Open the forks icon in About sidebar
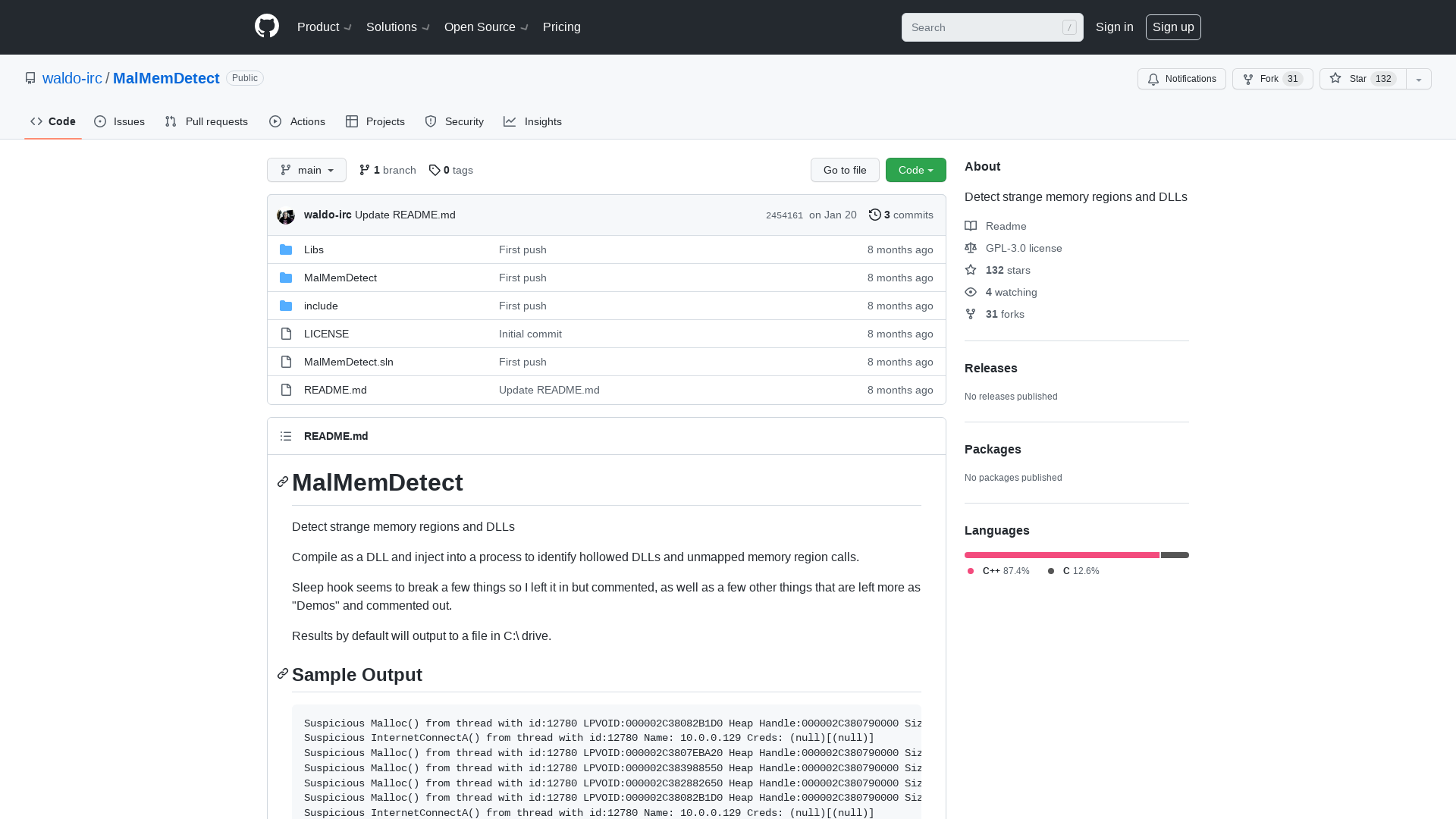The height and width of the screenshot is (819, 1456). (x=971, y=314)
